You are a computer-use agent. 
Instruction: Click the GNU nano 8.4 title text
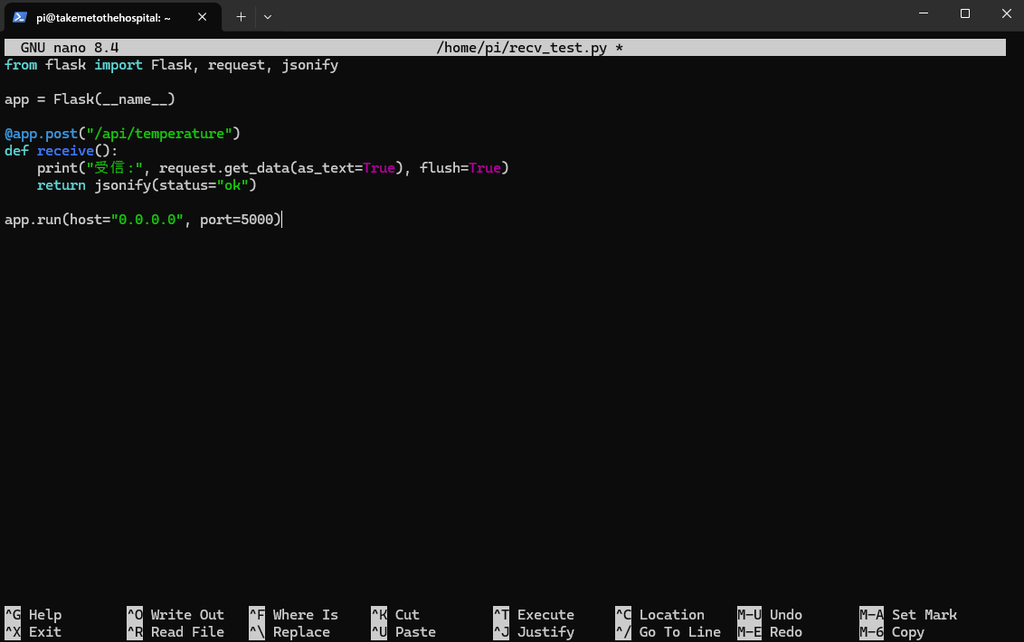pyautogui.click(x=69, y=48)
